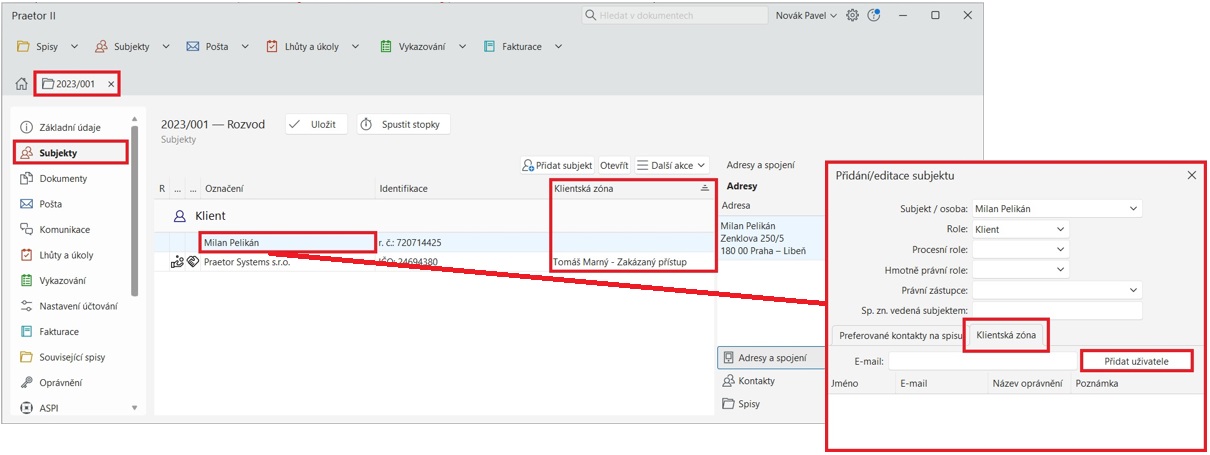Open the settings gear icon

[x=852, y=16]
